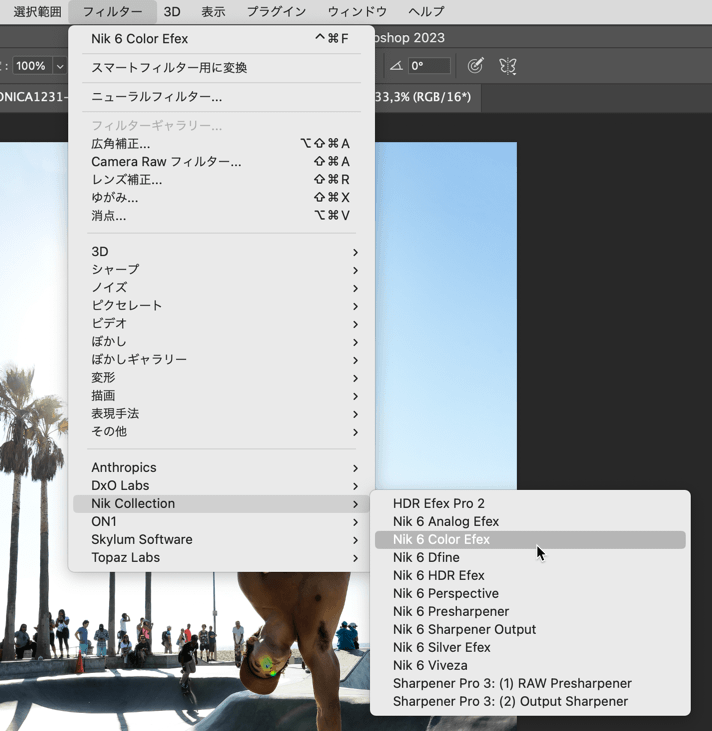Image resolution: width=712 pixels, height=731 pixels.
Task: Expand the 表現手法 submenu
Action: (x=221, y=414)
